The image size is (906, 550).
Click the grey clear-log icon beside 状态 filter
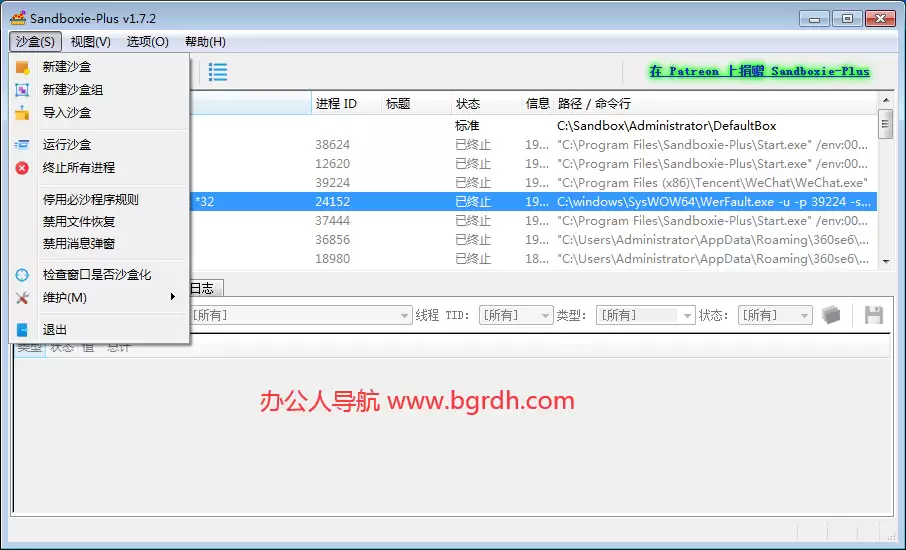(x=831, y=315)
